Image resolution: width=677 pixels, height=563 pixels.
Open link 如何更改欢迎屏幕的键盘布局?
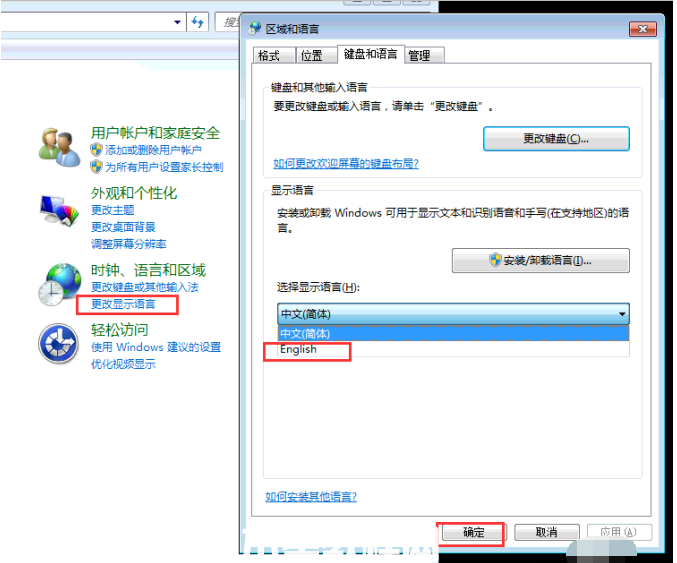(346, 164)
